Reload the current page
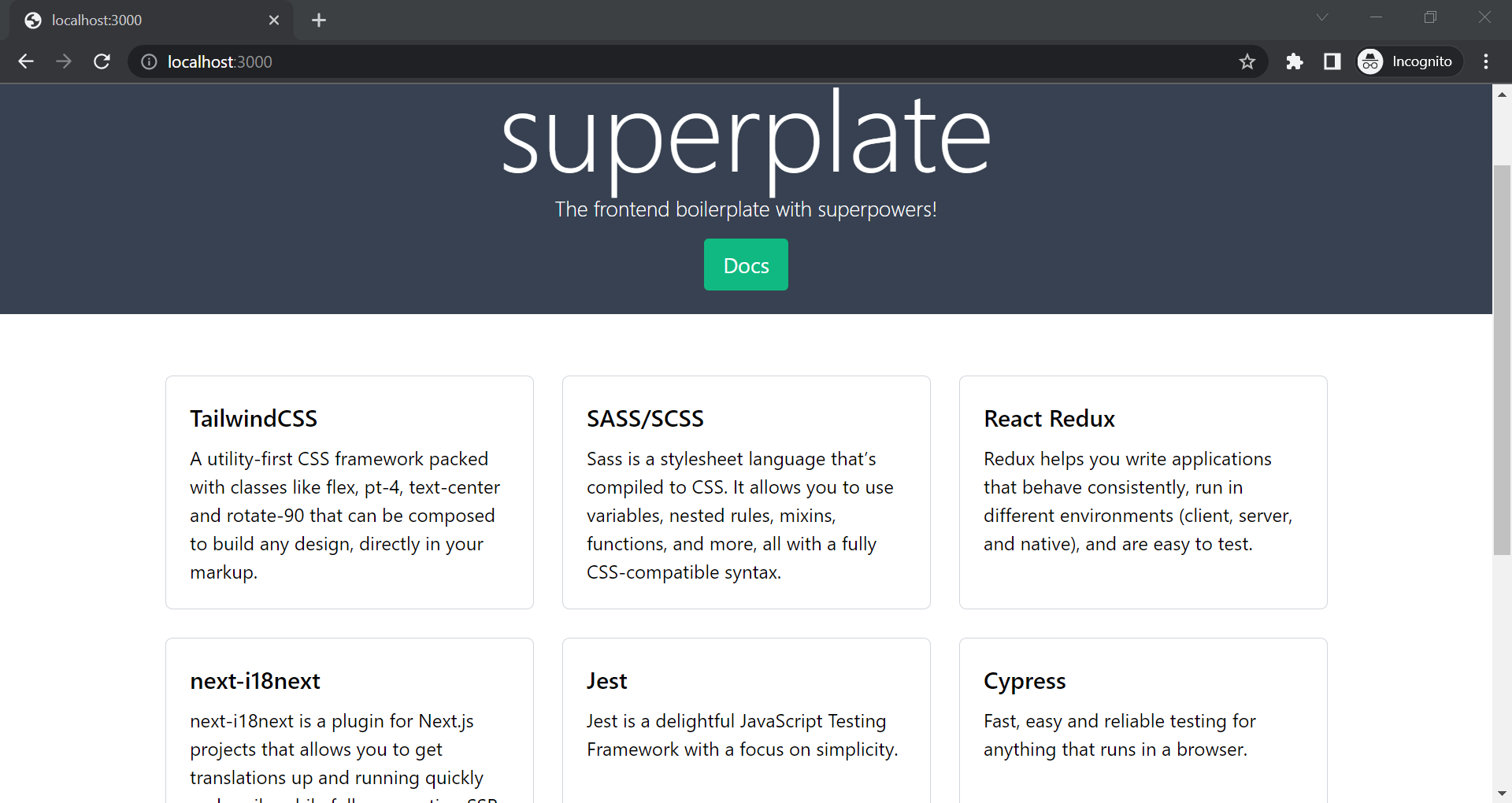 tap(102, 61)
